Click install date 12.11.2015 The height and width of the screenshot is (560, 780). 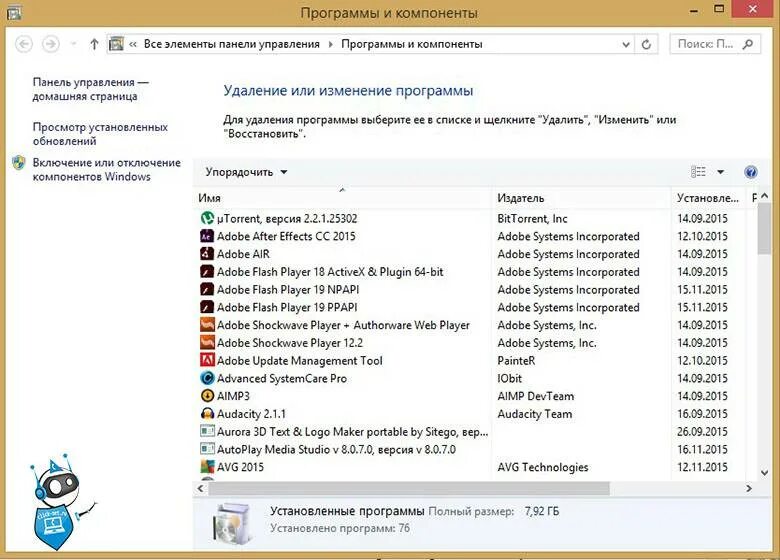click(x=702, y=467)
